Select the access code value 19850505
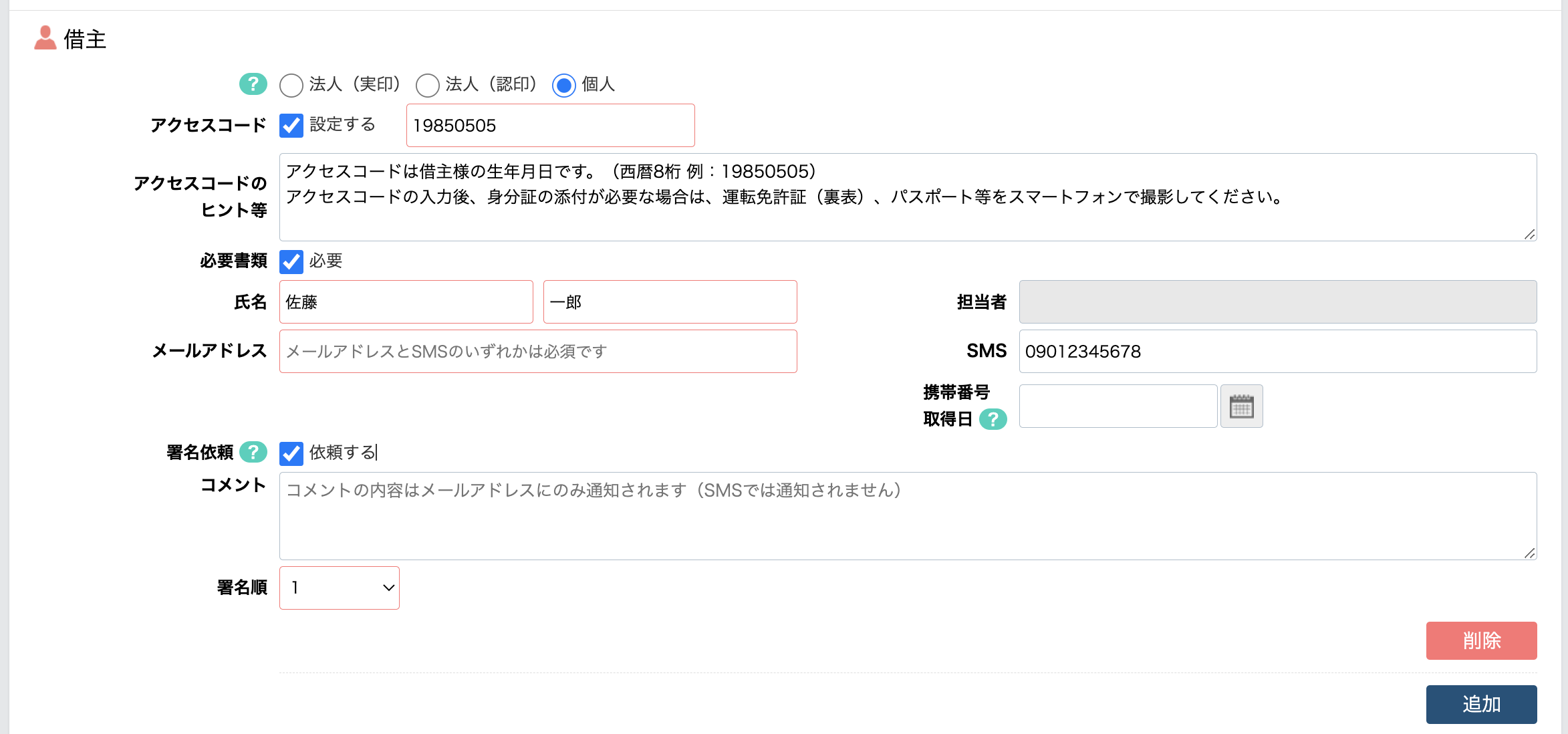Image resolution: width=1568 pixels, height=734 pixels. [x=550, y=126]
